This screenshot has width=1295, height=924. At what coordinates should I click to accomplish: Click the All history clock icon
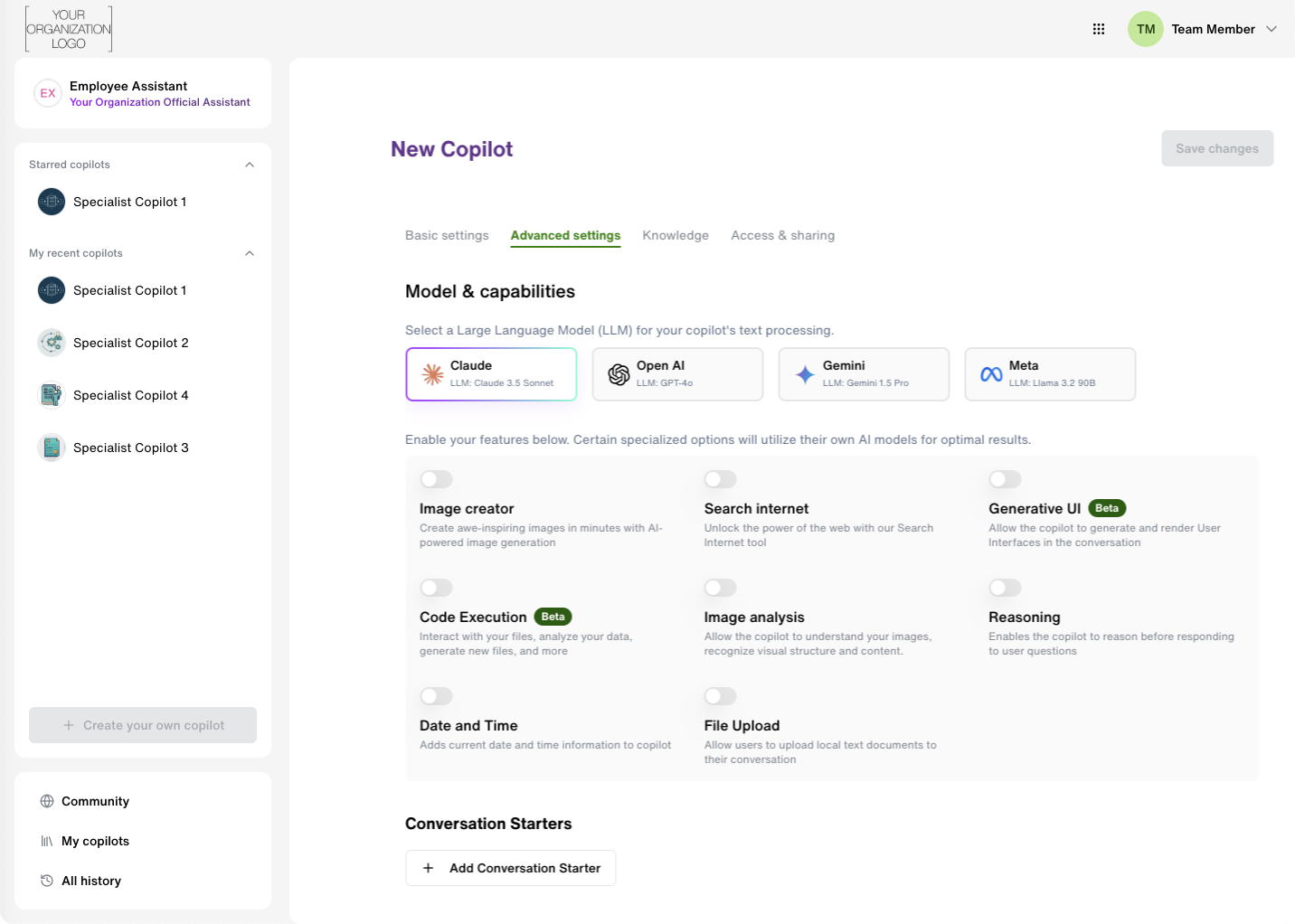click(47, 881)
